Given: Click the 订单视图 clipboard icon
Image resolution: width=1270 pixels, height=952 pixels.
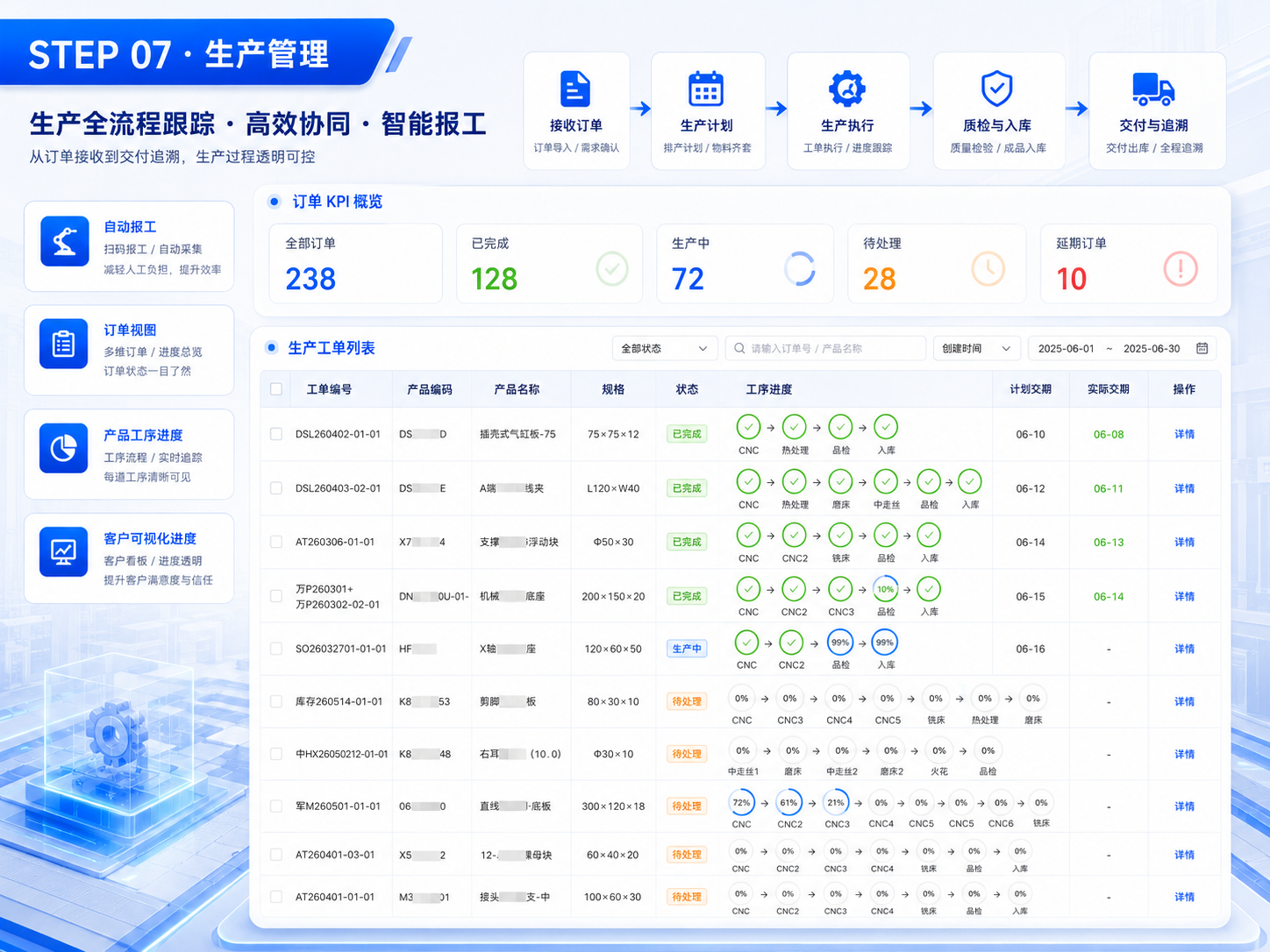Looking at the screenshot, I should point(64,344).
